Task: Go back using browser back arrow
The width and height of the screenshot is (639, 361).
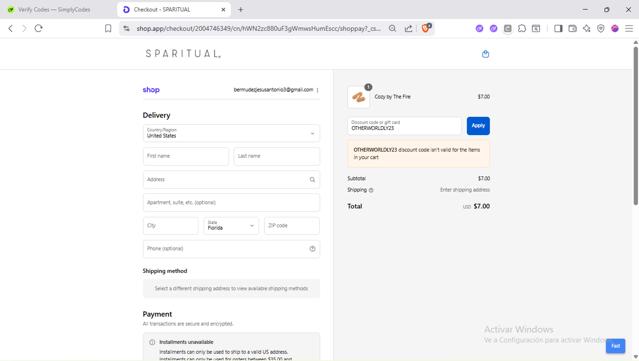Action: tap(11, 28)
